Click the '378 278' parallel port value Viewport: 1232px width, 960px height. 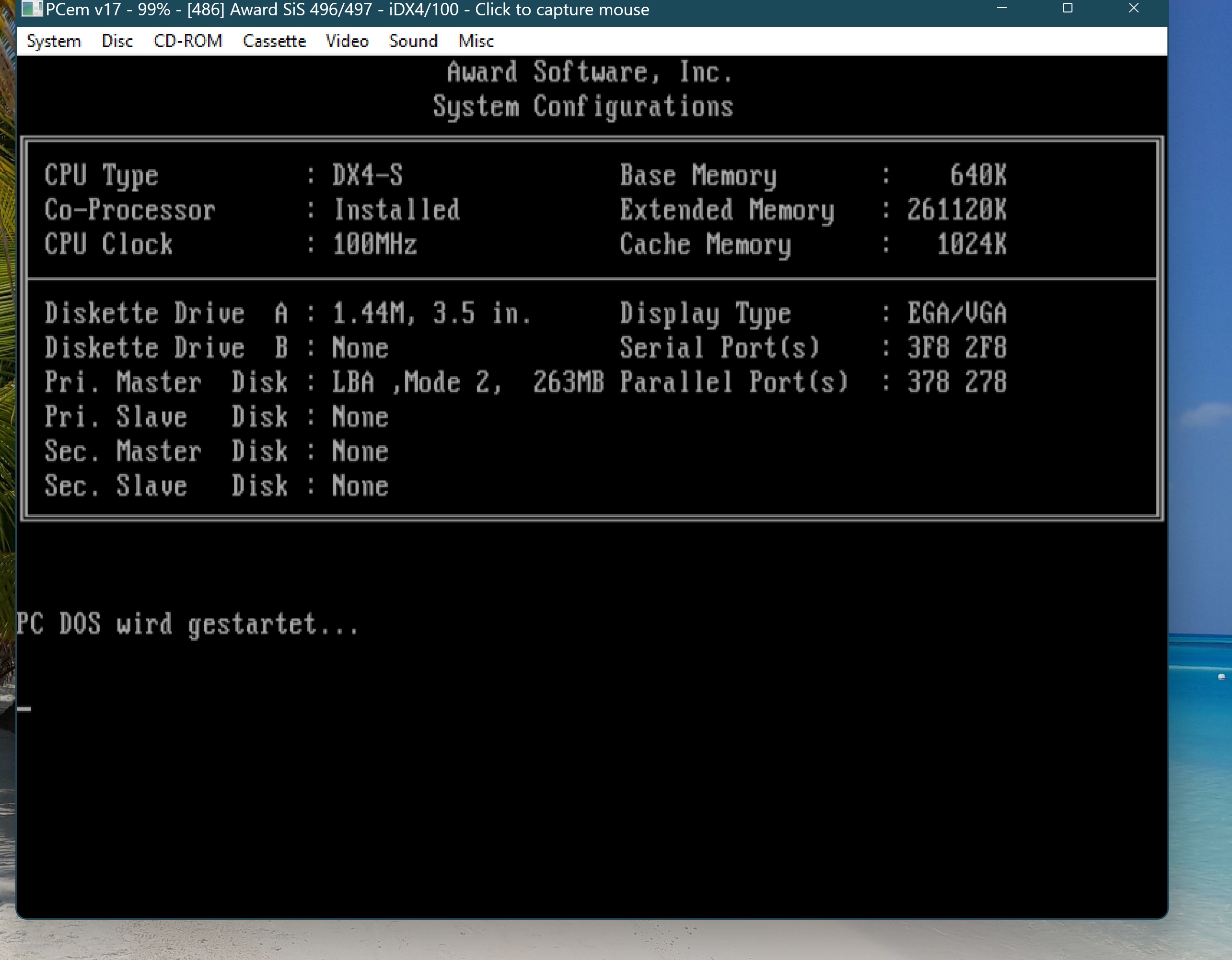957,382
